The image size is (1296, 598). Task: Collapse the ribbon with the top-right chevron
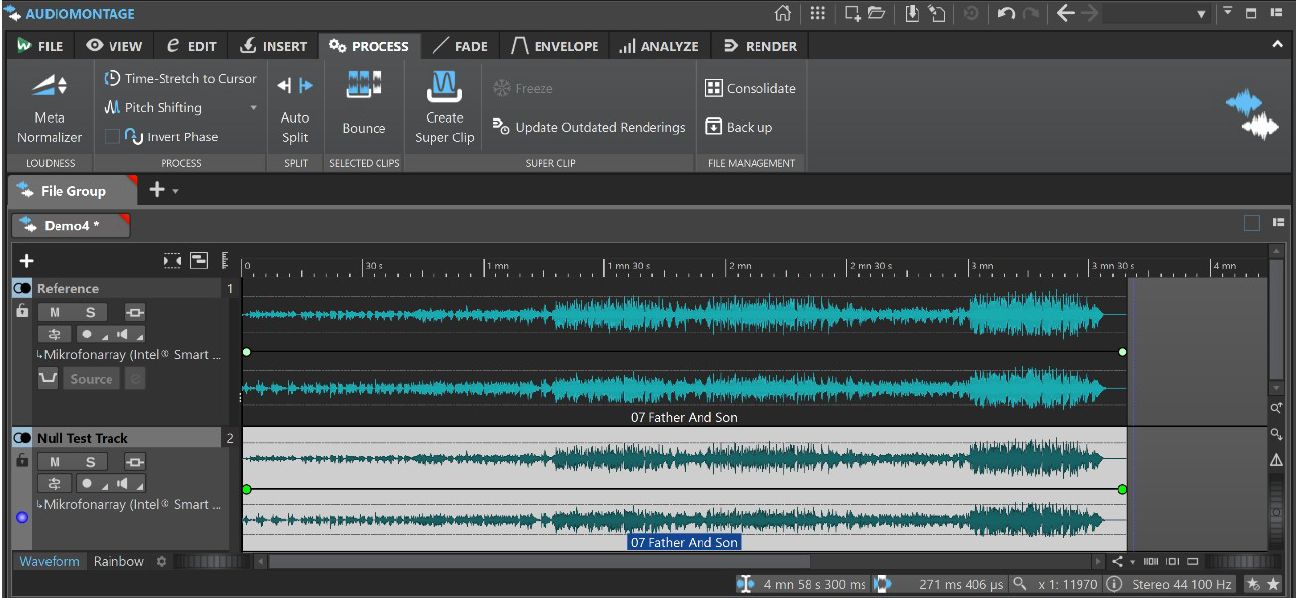1277,45
